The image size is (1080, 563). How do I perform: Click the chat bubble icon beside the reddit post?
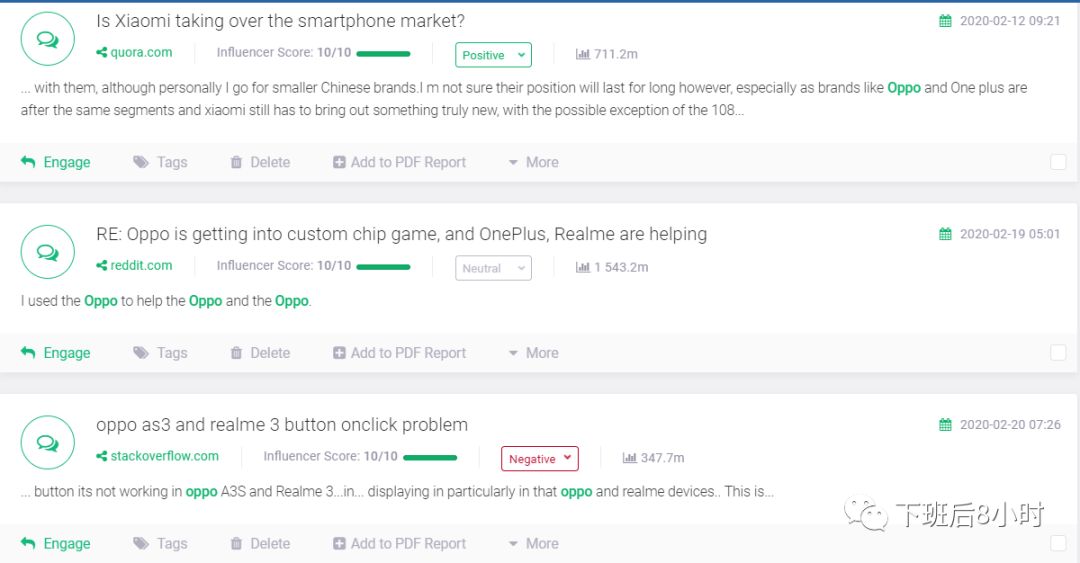pyautogui.click(x=48, y=252)
